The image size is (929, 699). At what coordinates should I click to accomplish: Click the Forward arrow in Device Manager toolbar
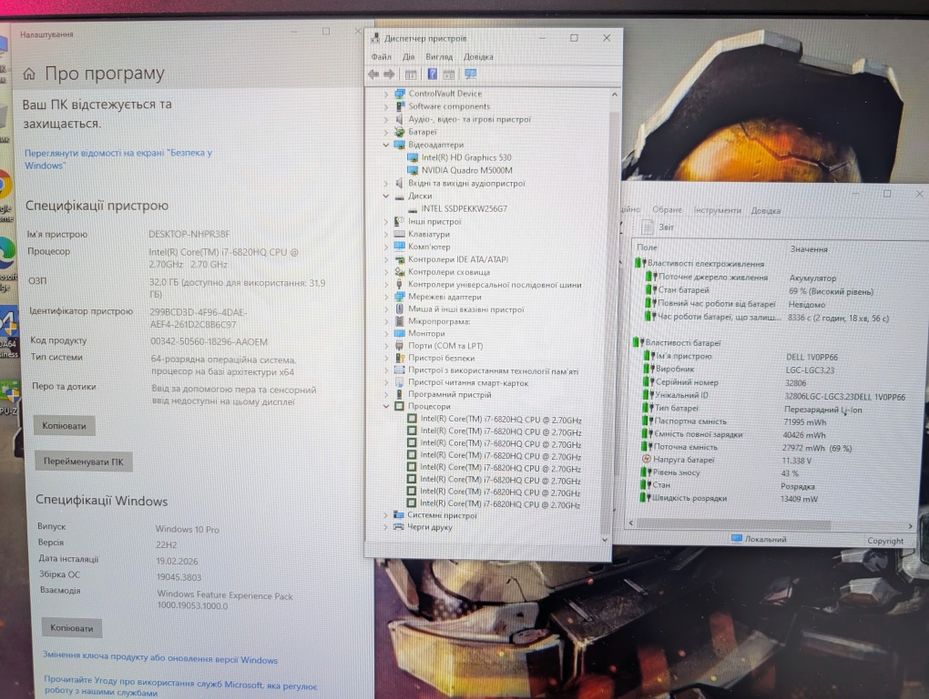(x=389, y=74)
